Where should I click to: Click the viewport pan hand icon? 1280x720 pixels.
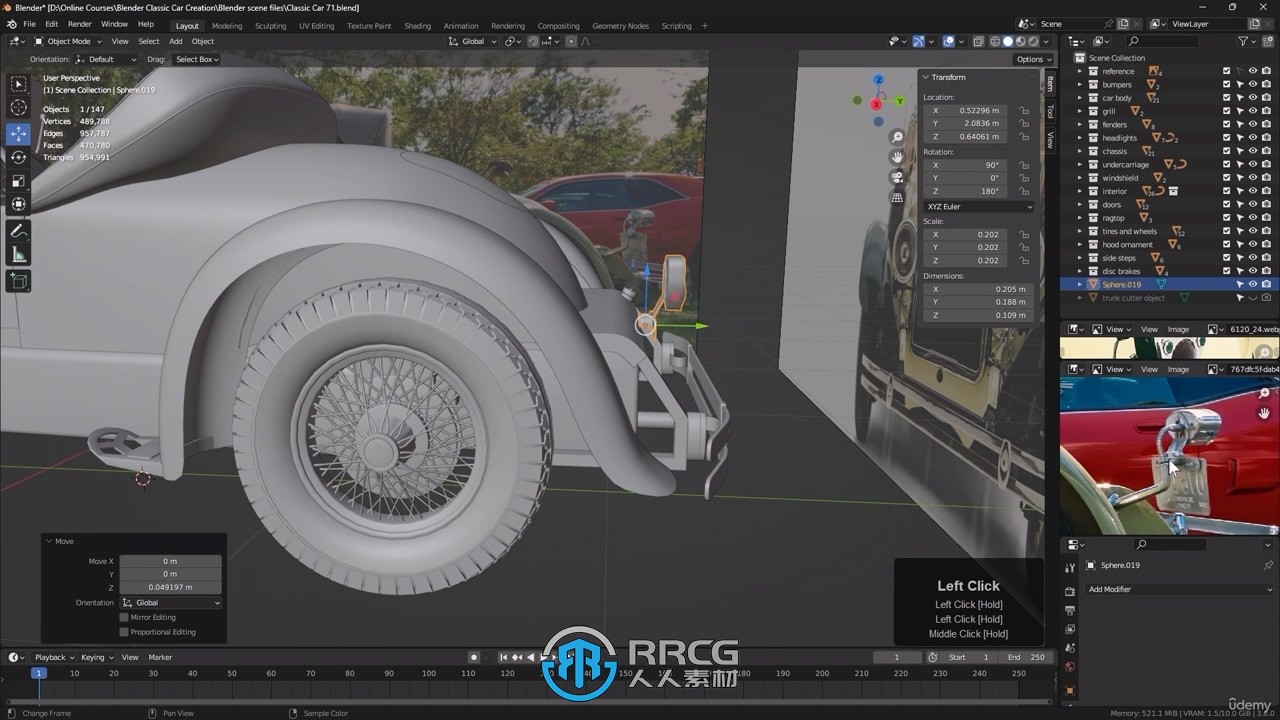tap(897, 157)
